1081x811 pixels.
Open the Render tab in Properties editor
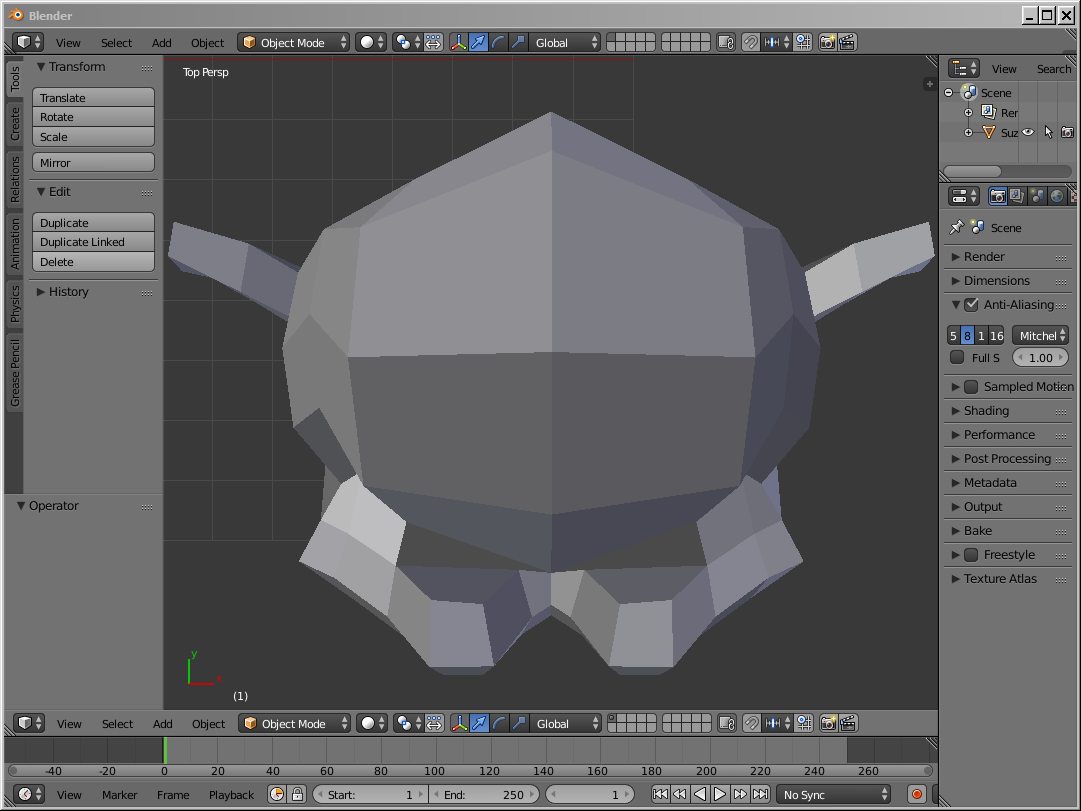pyautogui.click(x=997, y=196)
